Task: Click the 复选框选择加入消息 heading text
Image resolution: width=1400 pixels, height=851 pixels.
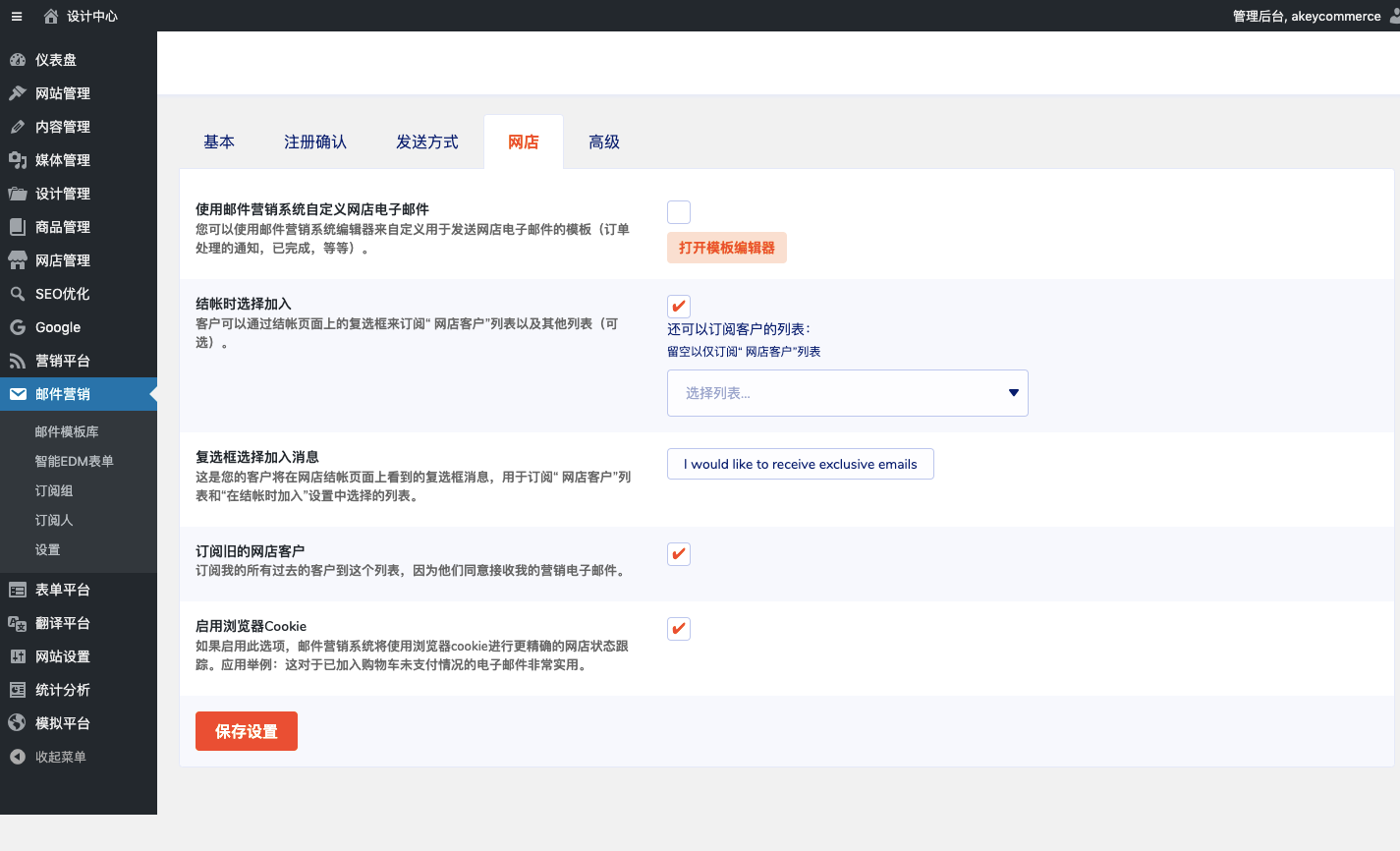Action: tap(257, 457)
